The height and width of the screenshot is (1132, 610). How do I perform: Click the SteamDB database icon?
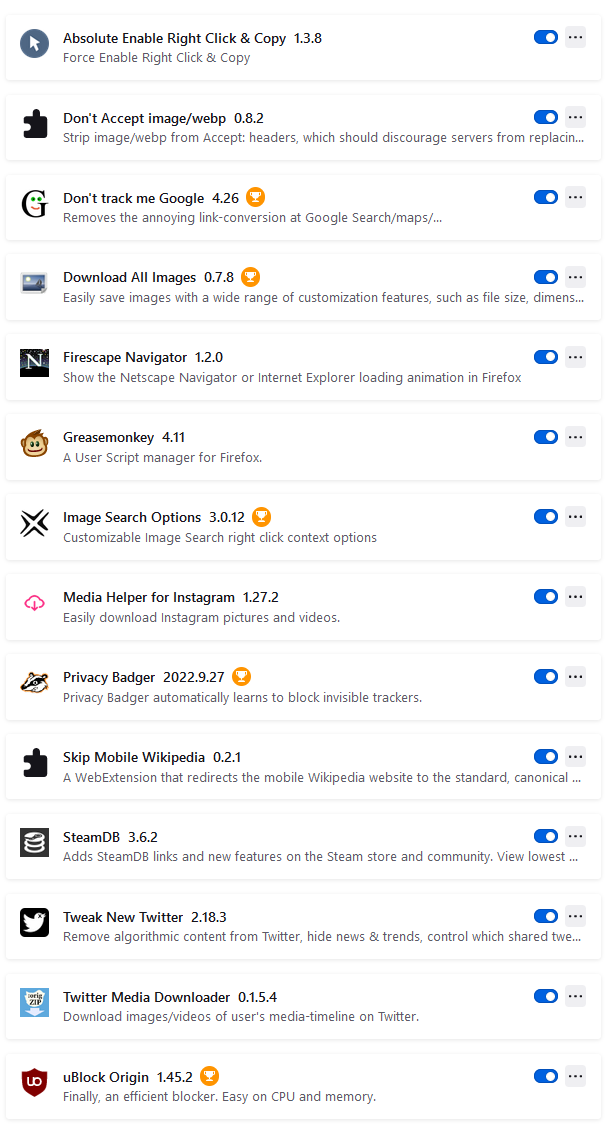35,843
